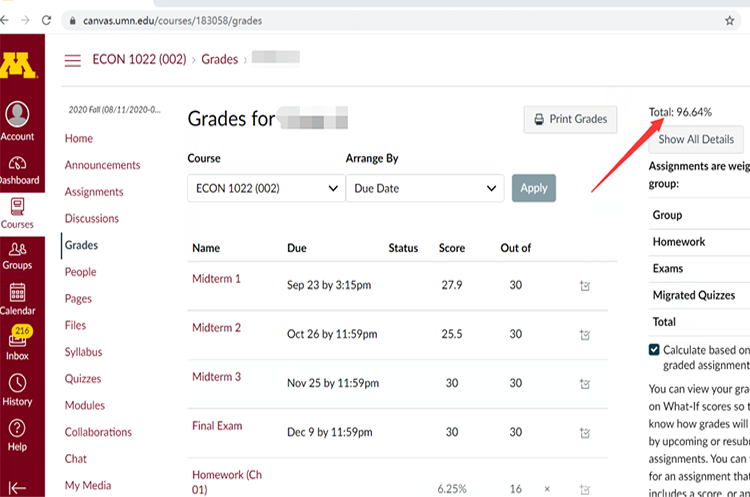Select Grades in course menu
Screen dimensions: 750x497
tap(81, 245)
